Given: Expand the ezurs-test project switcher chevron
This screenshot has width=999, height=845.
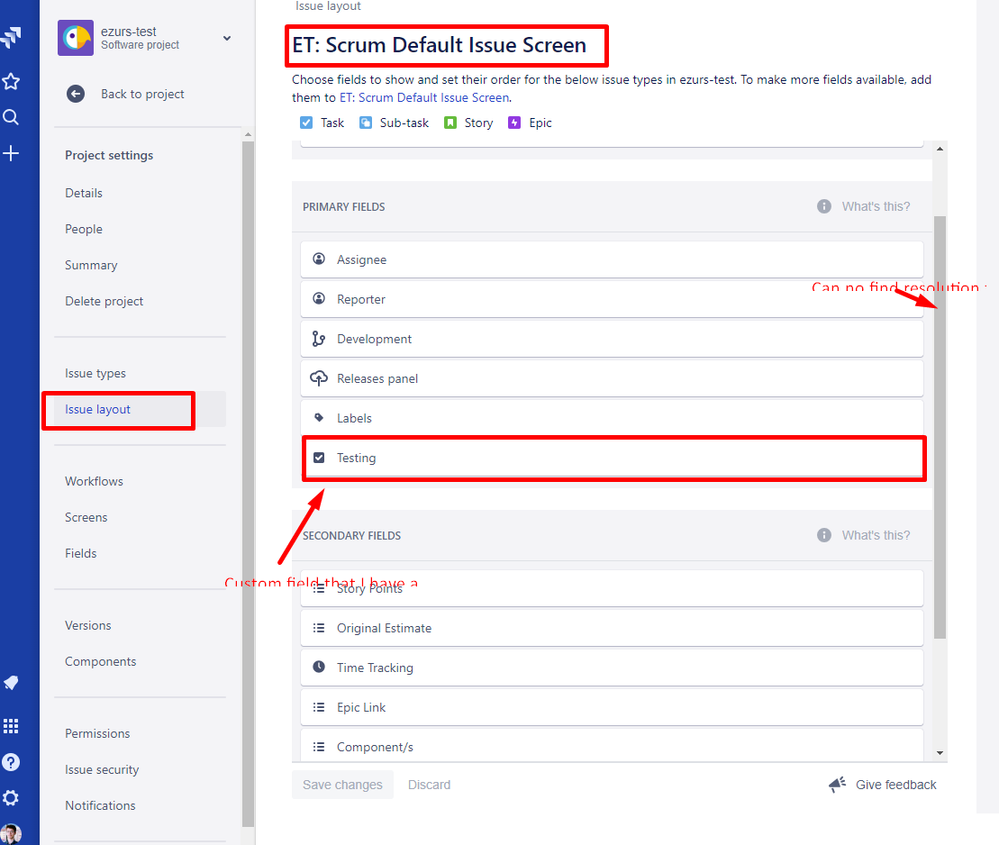Looking at the screenshot, I should tap(227, 38).
